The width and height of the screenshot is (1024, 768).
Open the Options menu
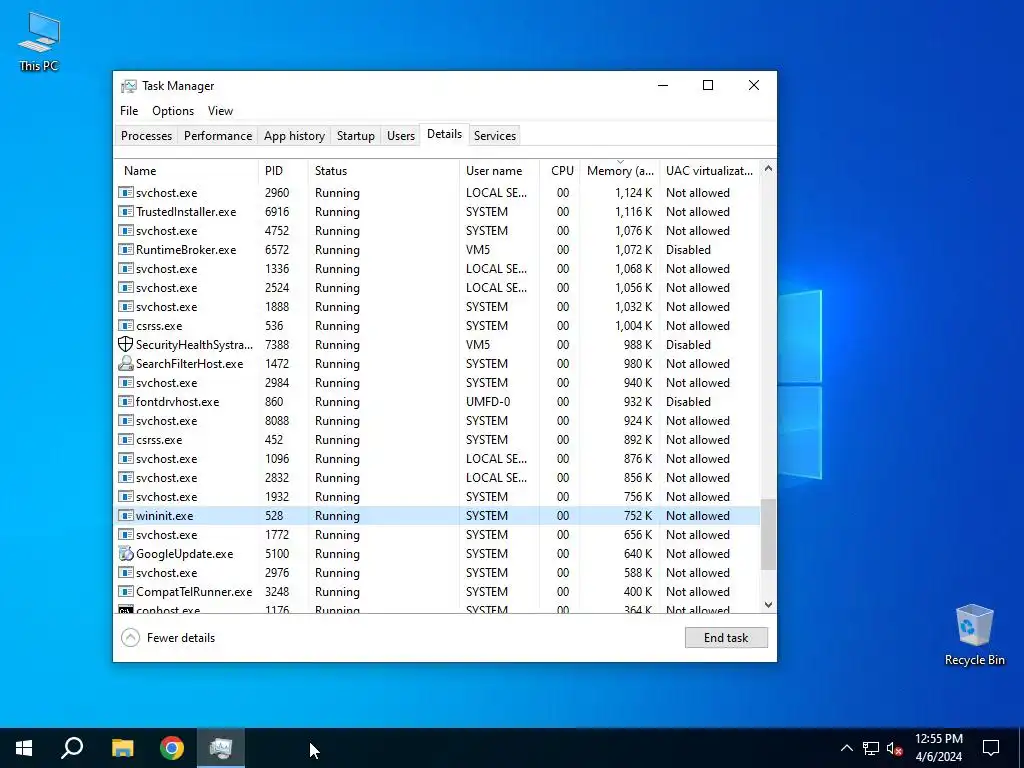point(173,111)
